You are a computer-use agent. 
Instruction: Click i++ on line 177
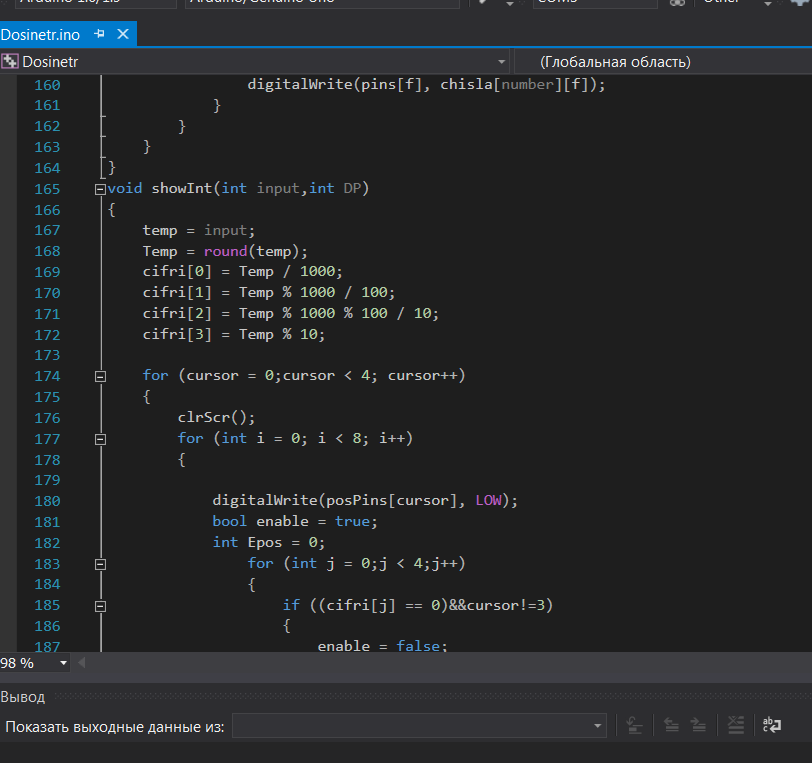(392, 438)
